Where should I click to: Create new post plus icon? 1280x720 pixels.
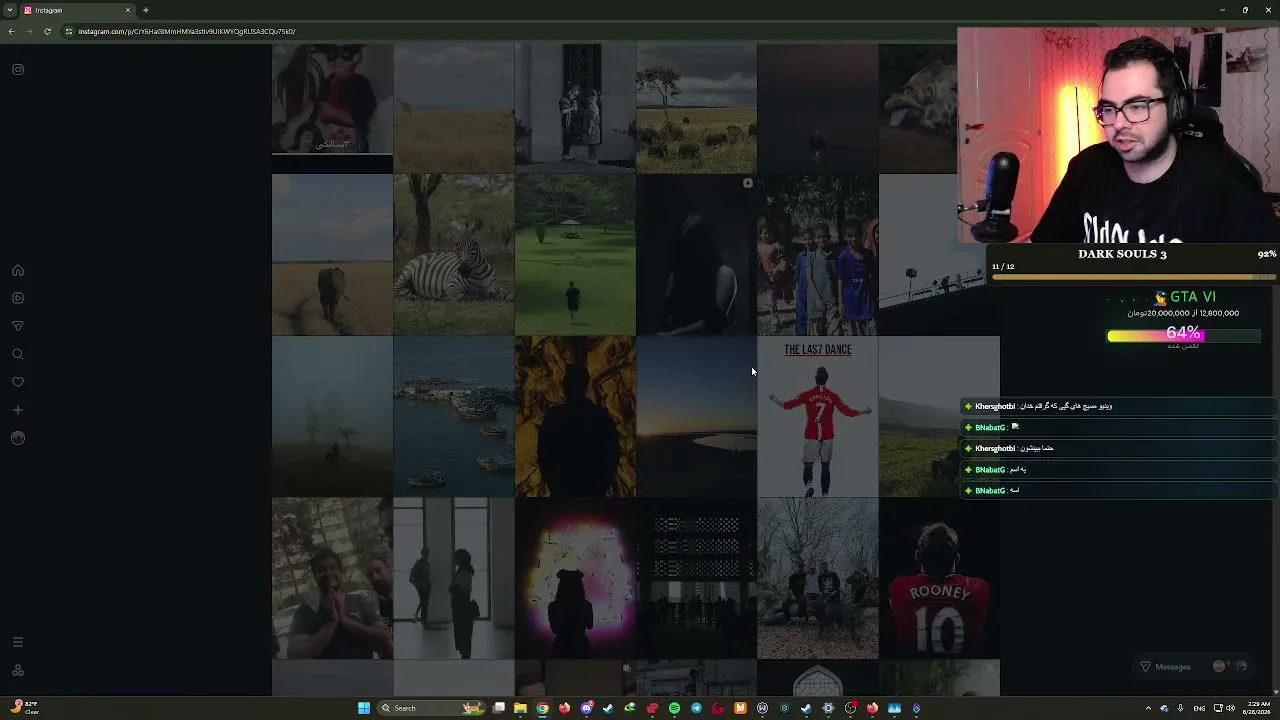coord(18,410)
